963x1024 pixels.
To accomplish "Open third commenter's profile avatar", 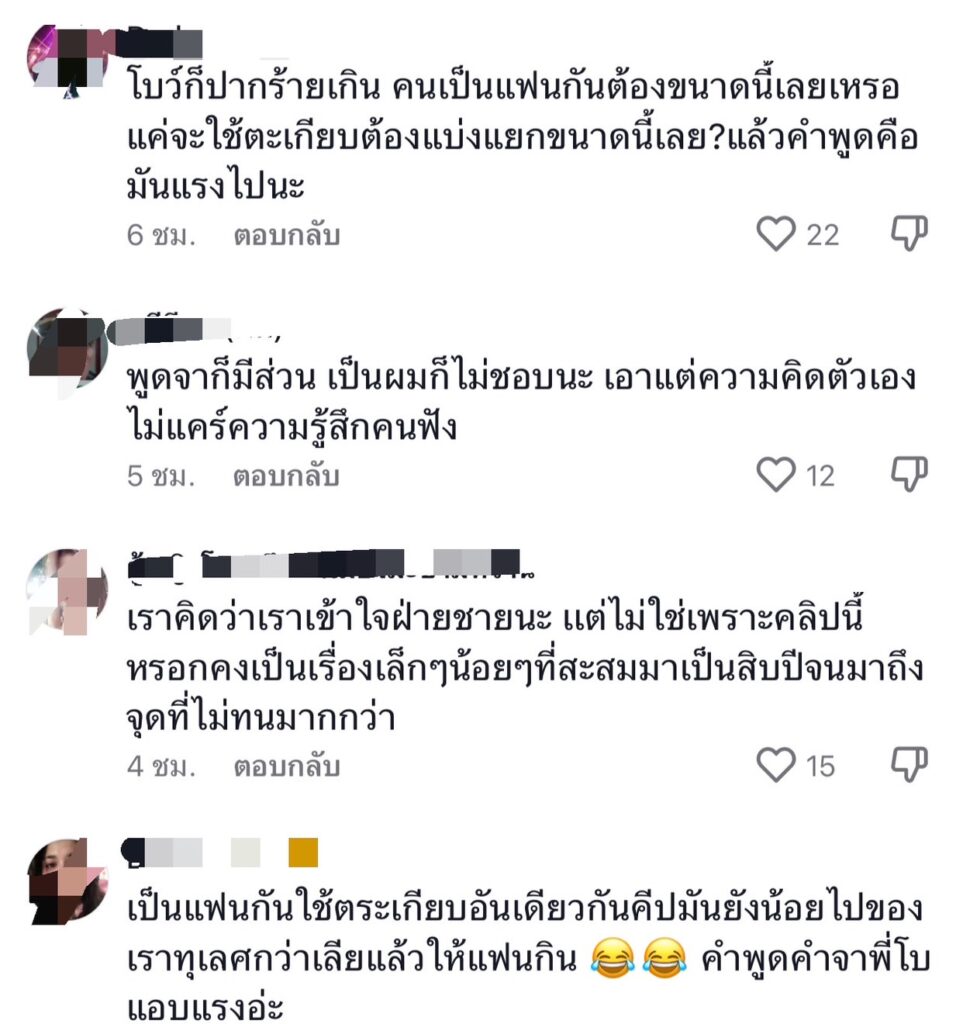I will tap(67, 592).
